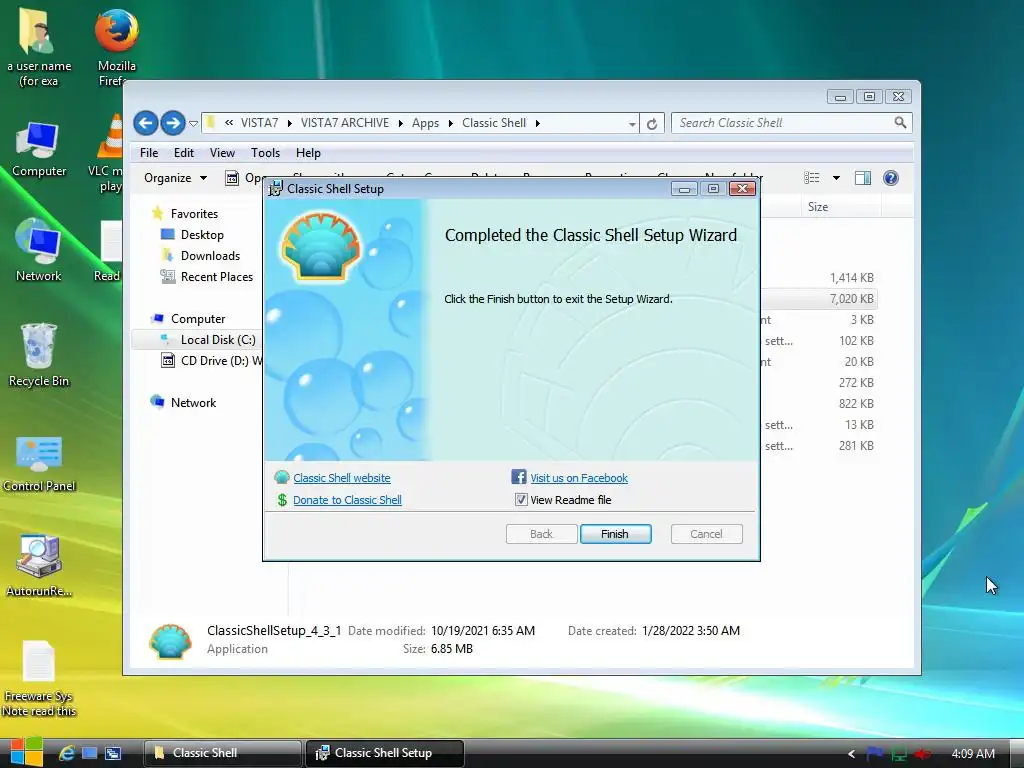The height and width of the screenshot is (768, 1024).
Task: Open the recent pages dropdown next to the forward arrow
Action: tap(193, 123)
